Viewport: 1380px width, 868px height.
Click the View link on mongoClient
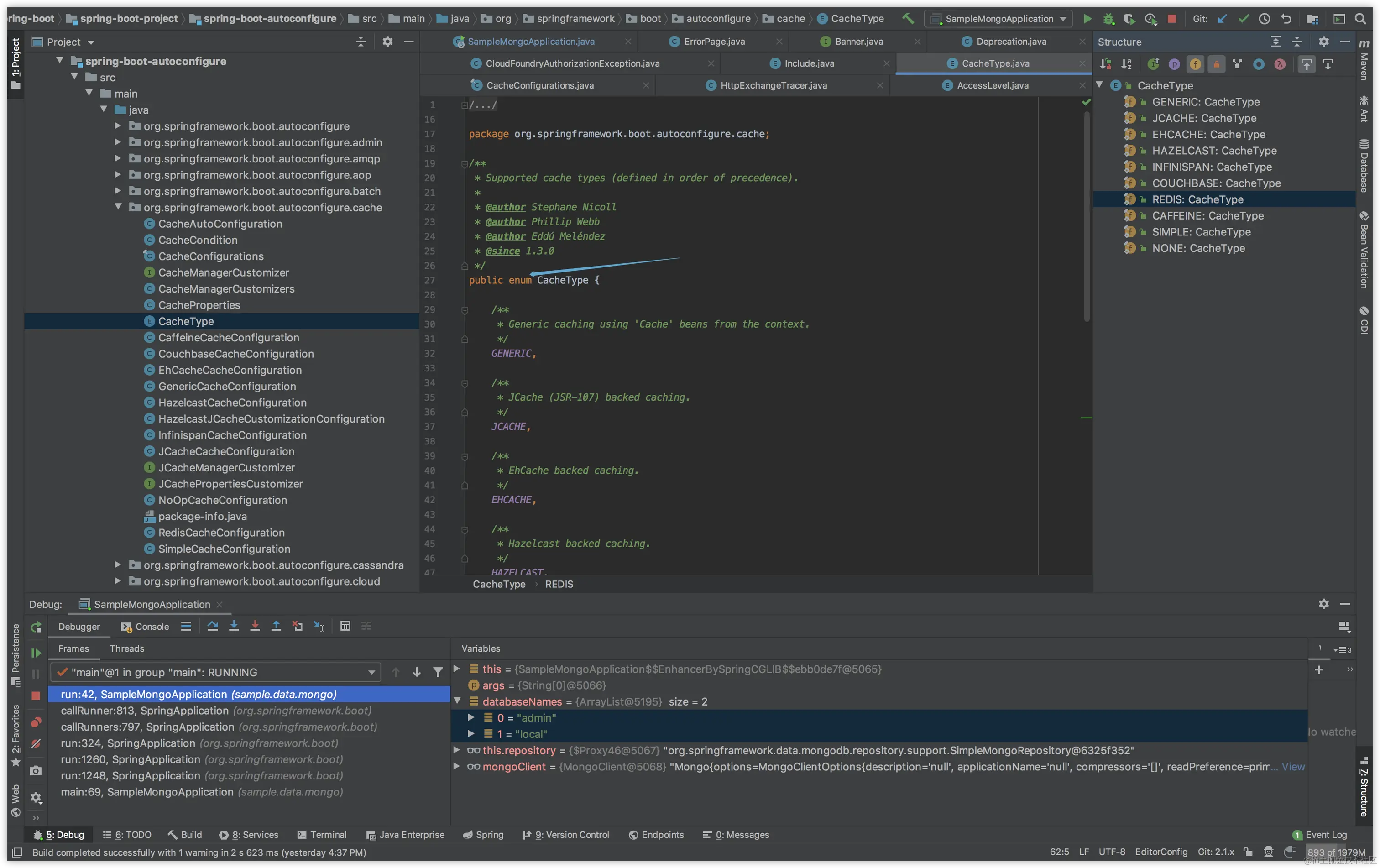pos(1293,767)
